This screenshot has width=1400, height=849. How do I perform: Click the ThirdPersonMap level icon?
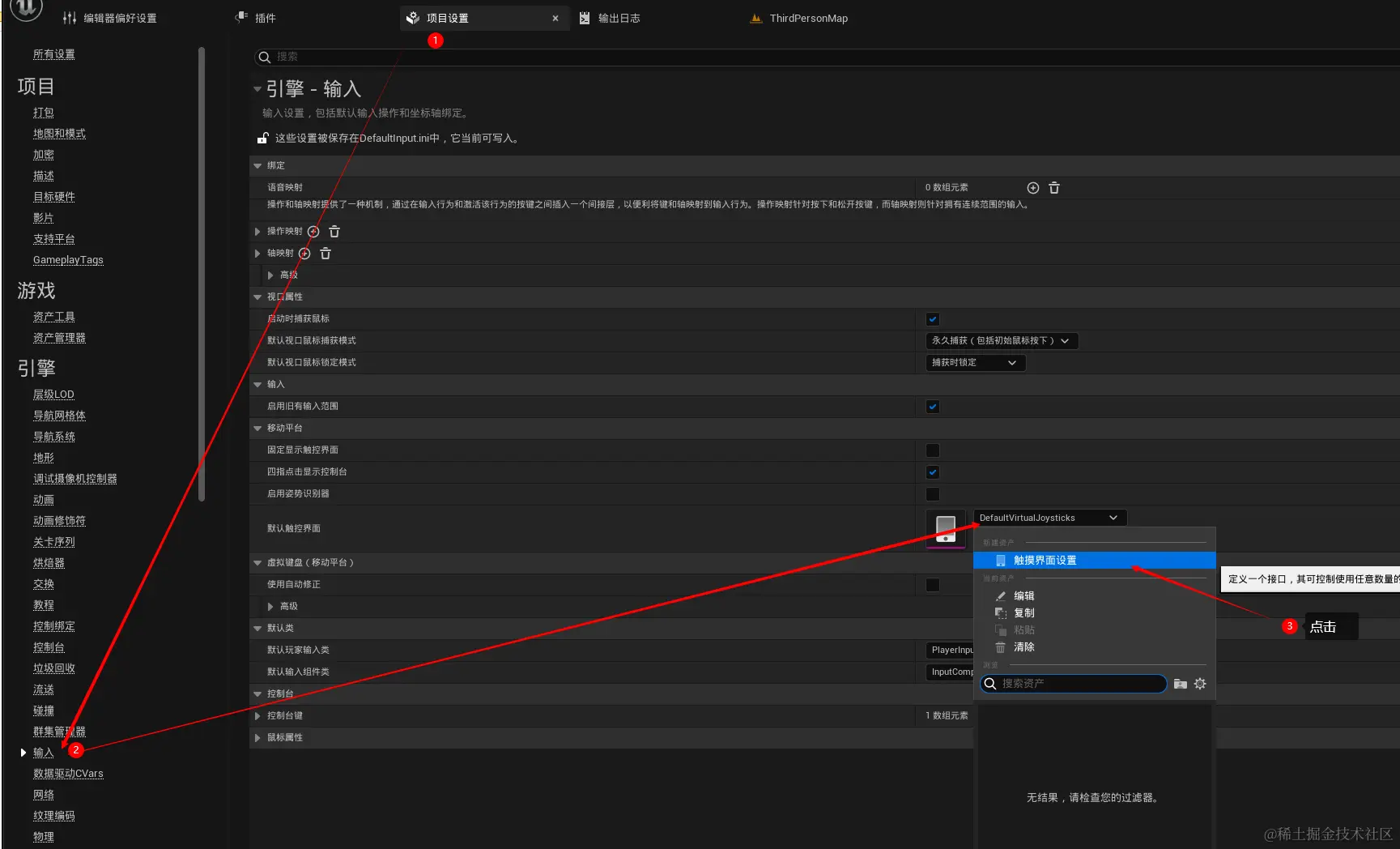pos(756,18)
